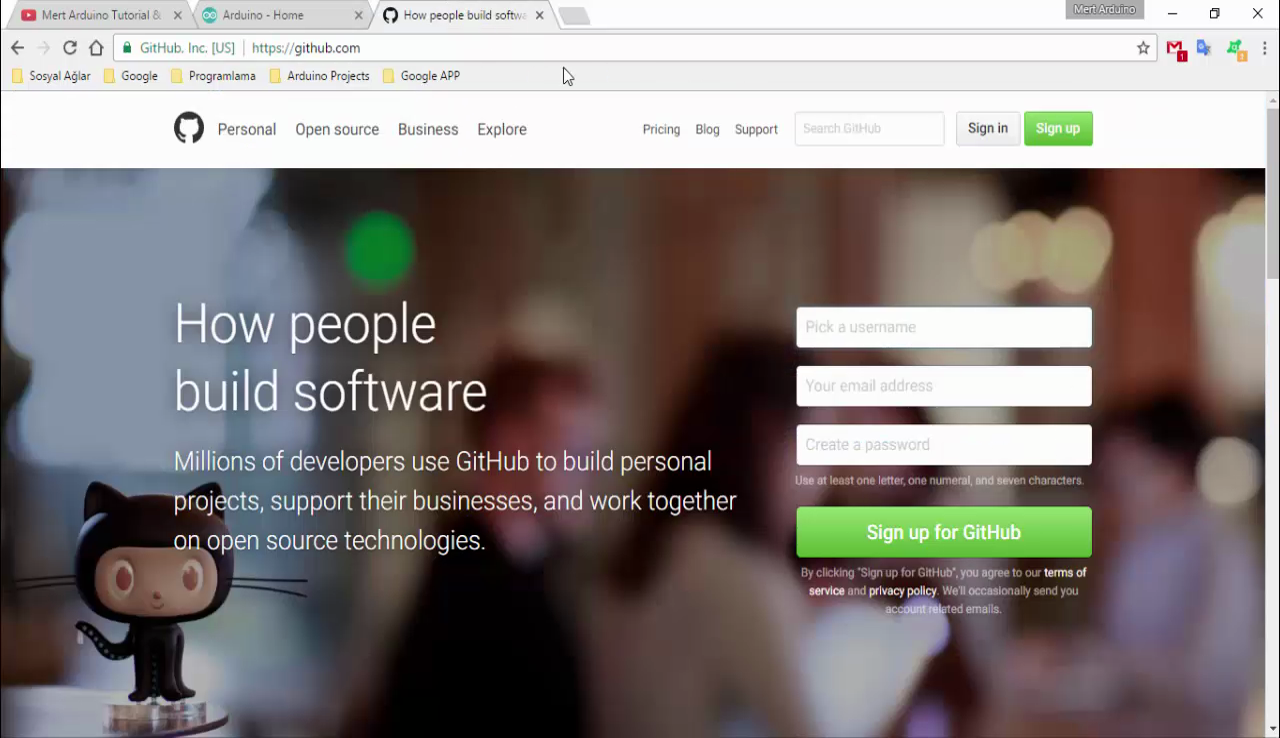Open the Explore page
Image resolution: width=1280 pixels, height=738 pixels.
click(502, 129)
